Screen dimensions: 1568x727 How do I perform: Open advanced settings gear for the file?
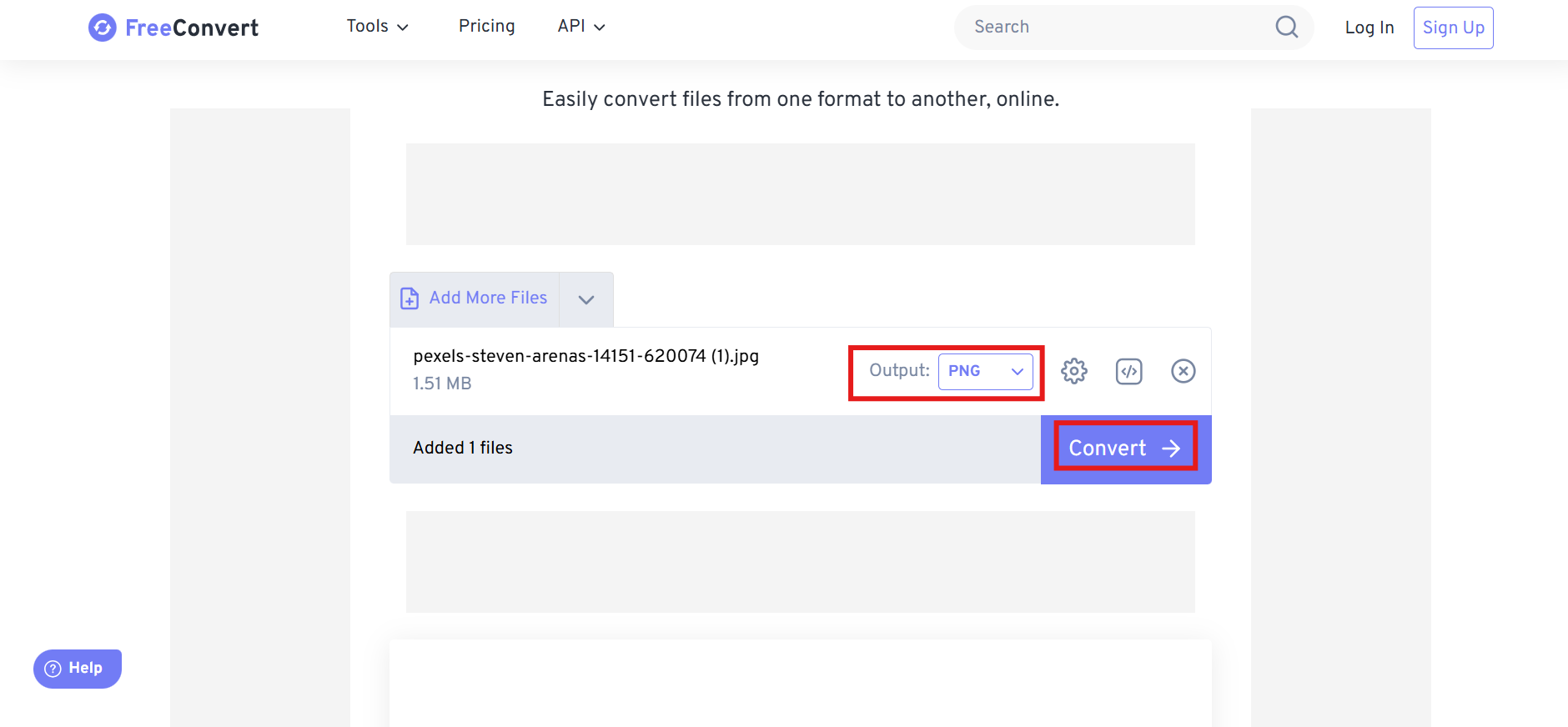[x=1074, y=371]
